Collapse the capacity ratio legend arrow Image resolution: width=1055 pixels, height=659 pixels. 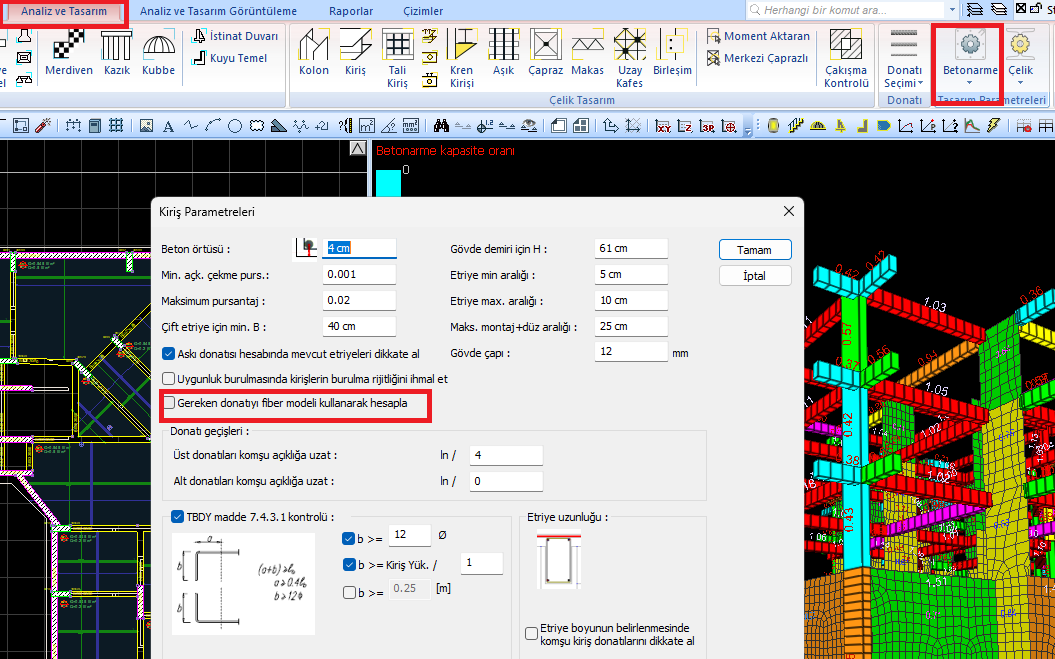pos(358,149)
